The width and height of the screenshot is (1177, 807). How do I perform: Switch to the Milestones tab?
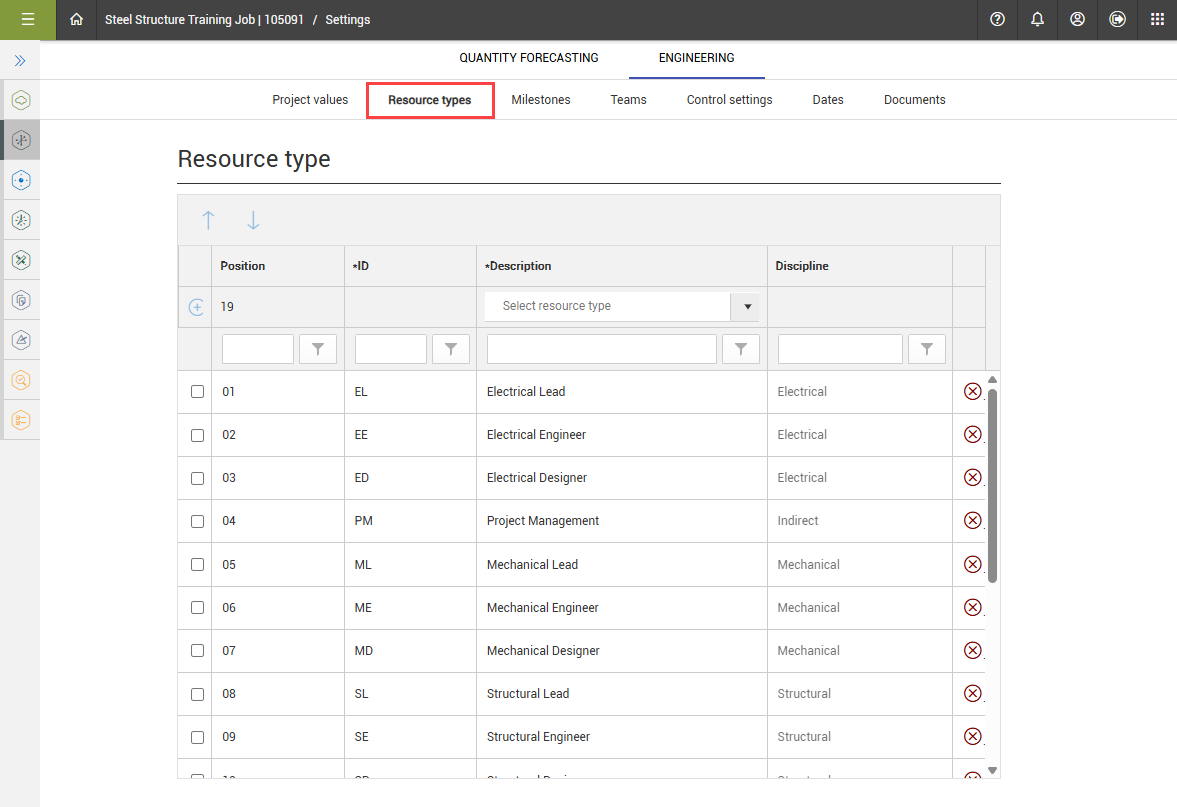tap(540, 100)
